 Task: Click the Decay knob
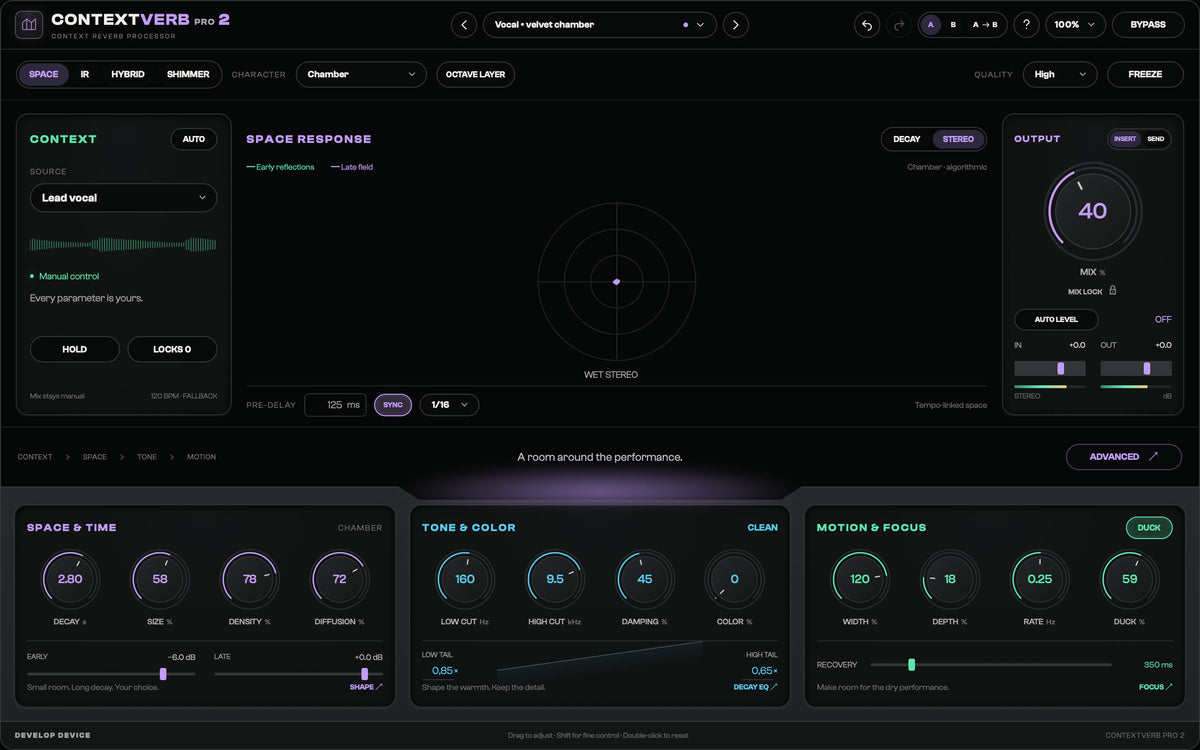tap(70, 579)
